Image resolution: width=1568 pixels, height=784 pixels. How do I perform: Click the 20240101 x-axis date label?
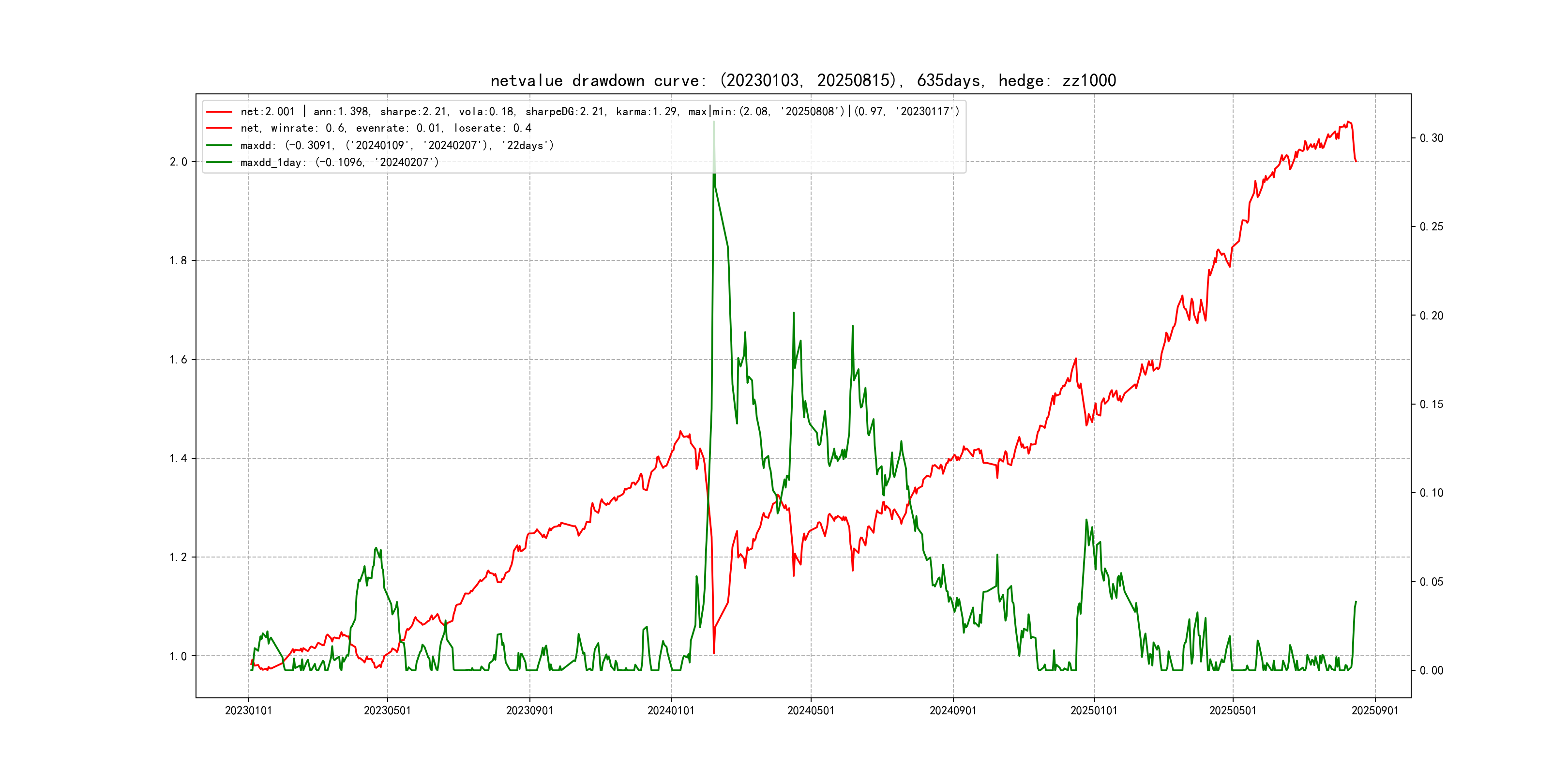(671, 711)
